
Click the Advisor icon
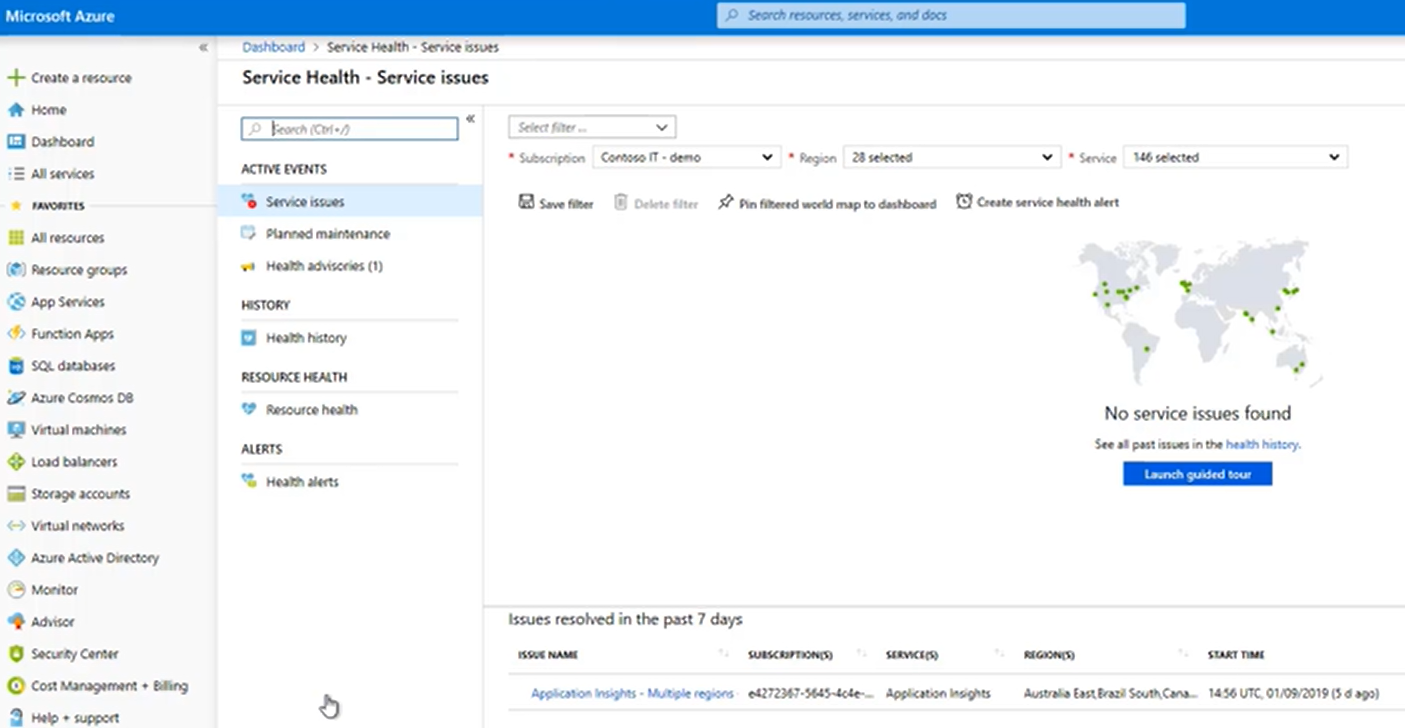[x=15, y=622]
